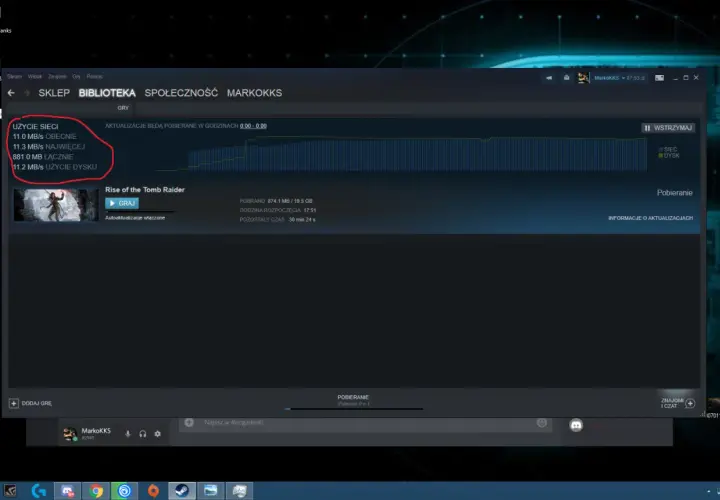
Task: Open ZNAJOMI I CZAT friends list
Action: [x=672, y=403]
